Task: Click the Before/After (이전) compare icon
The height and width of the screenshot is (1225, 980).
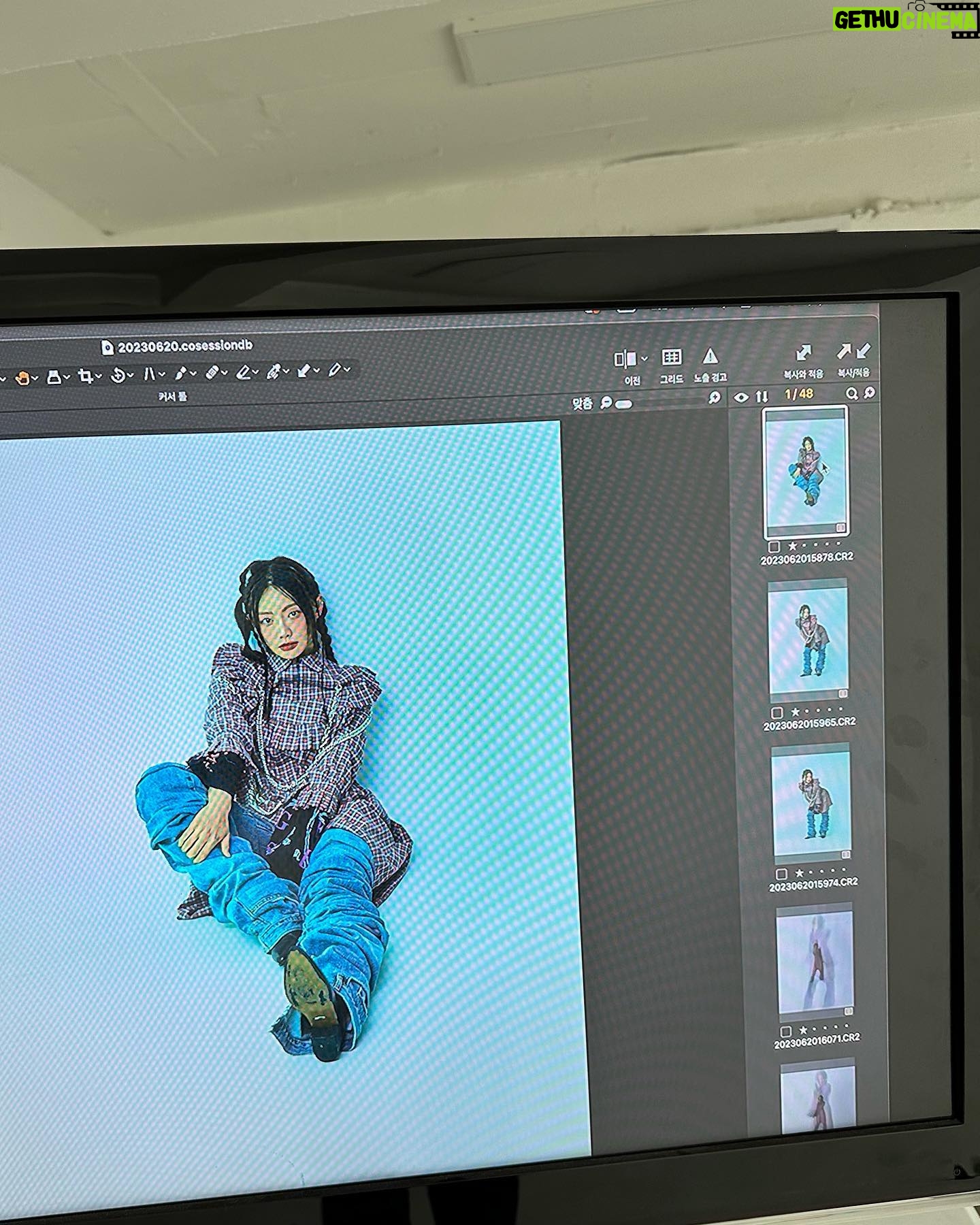Action: [x=625, y=359]
